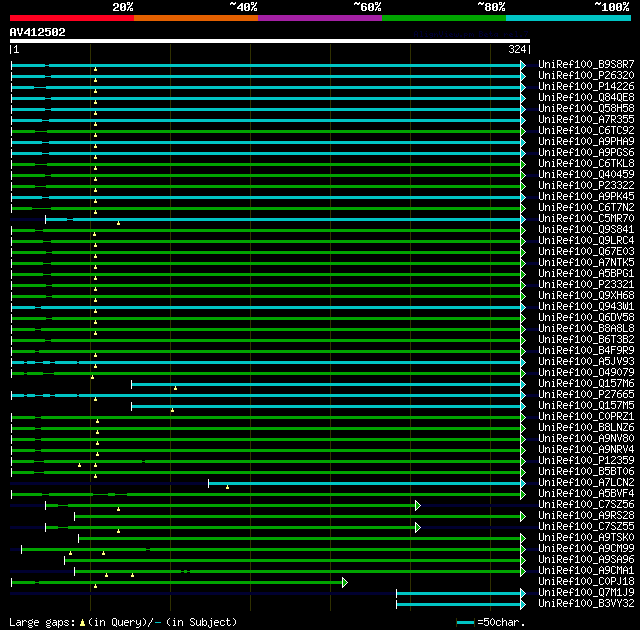Select UniRef100_P23321 hit name

[586, 285]
